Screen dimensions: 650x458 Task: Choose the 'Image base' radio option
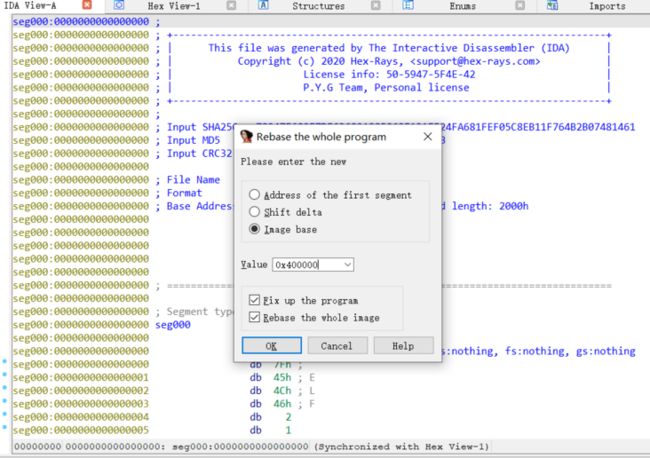pyautogui.click(x=255, y=229)
